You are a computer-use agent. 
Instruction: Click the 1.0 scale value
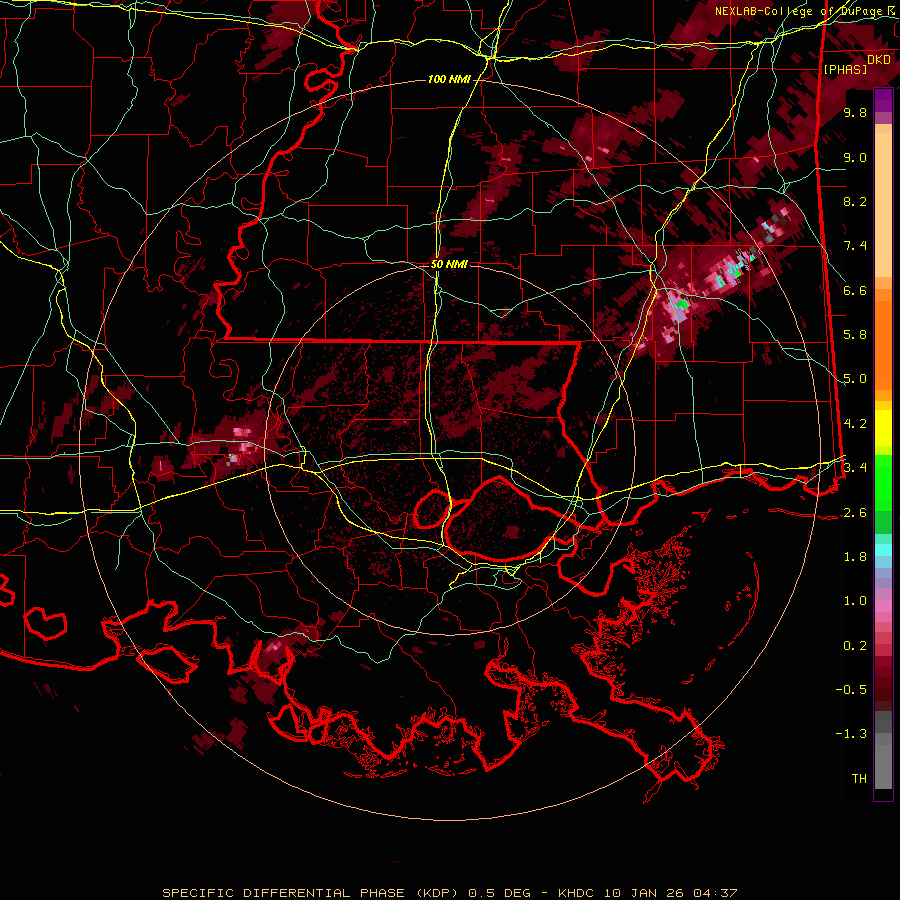pos(855,601)
